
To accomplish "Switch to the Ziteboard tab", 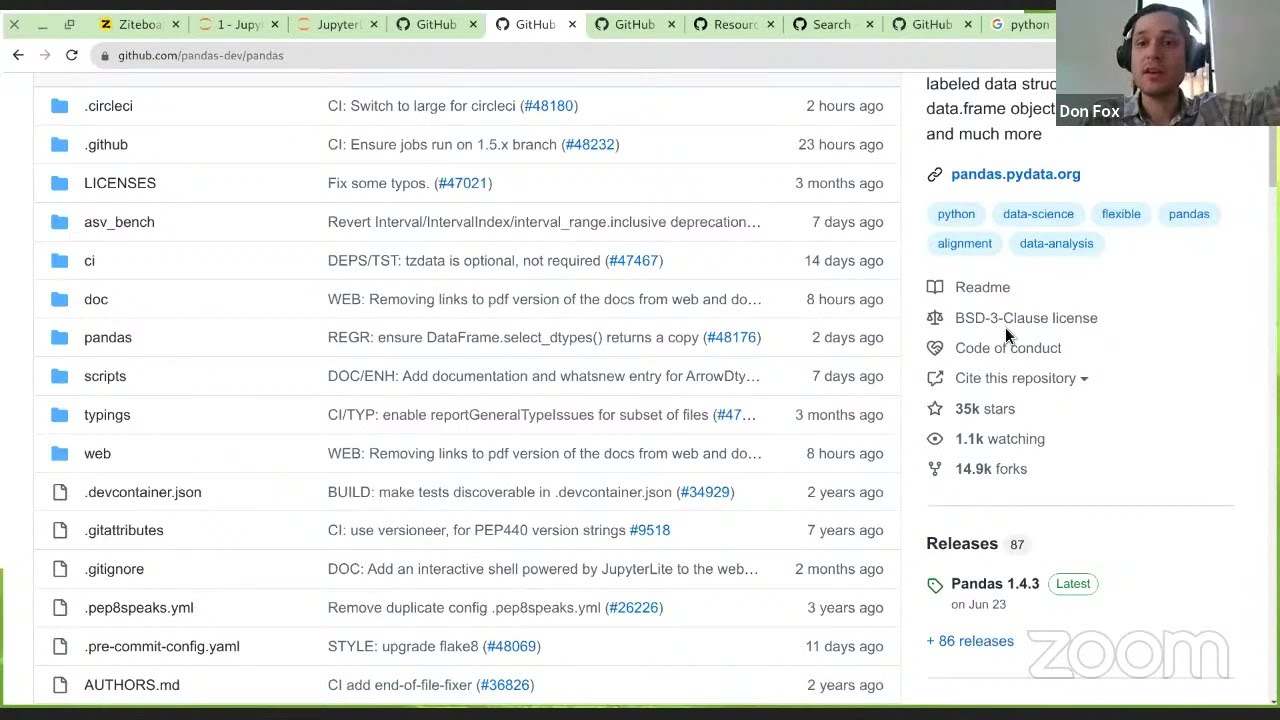I will coord(140,24).
